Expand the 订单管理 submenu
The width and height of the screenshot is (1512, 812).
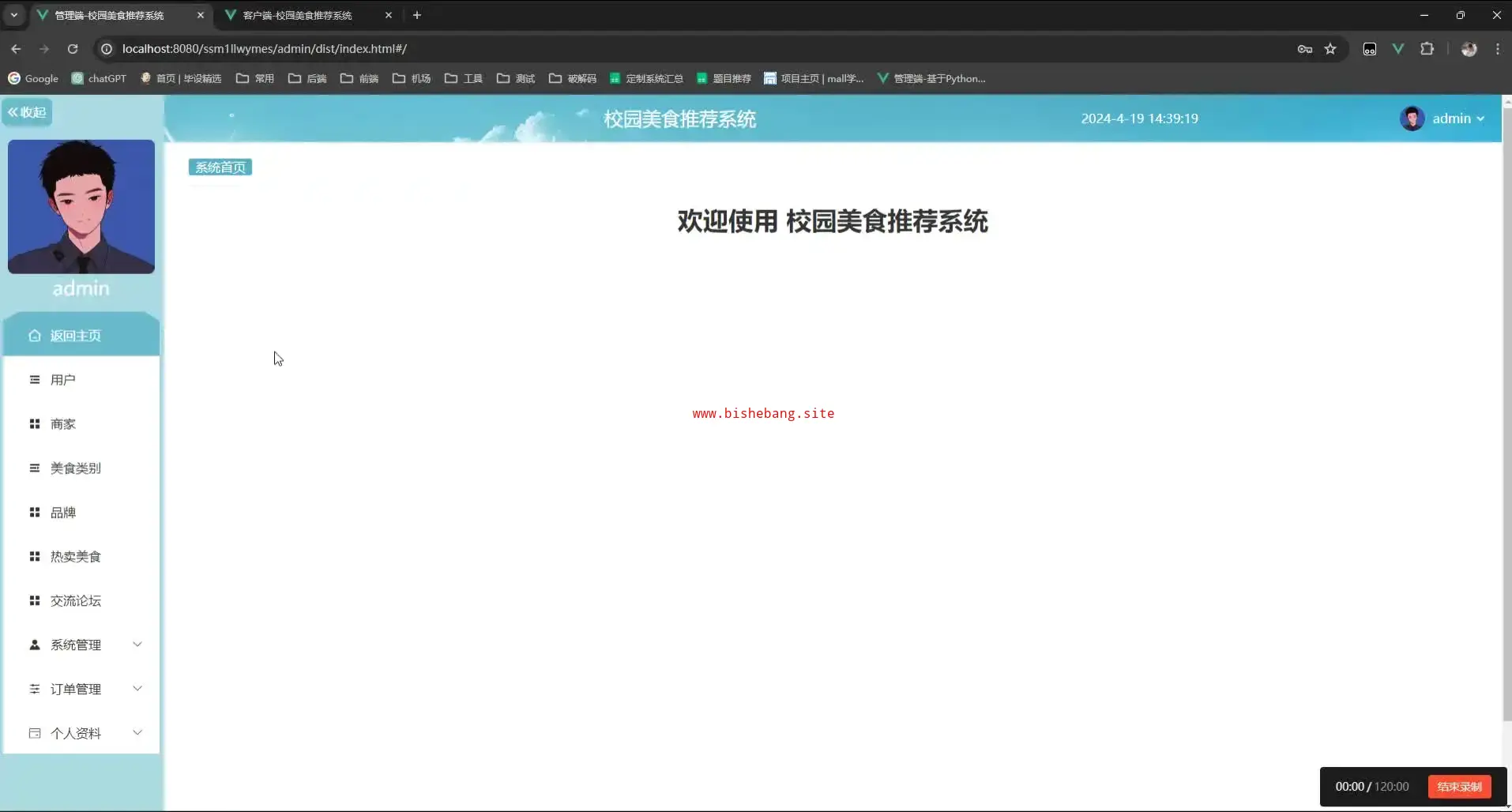pyautogui.click(x=81, y=690)
